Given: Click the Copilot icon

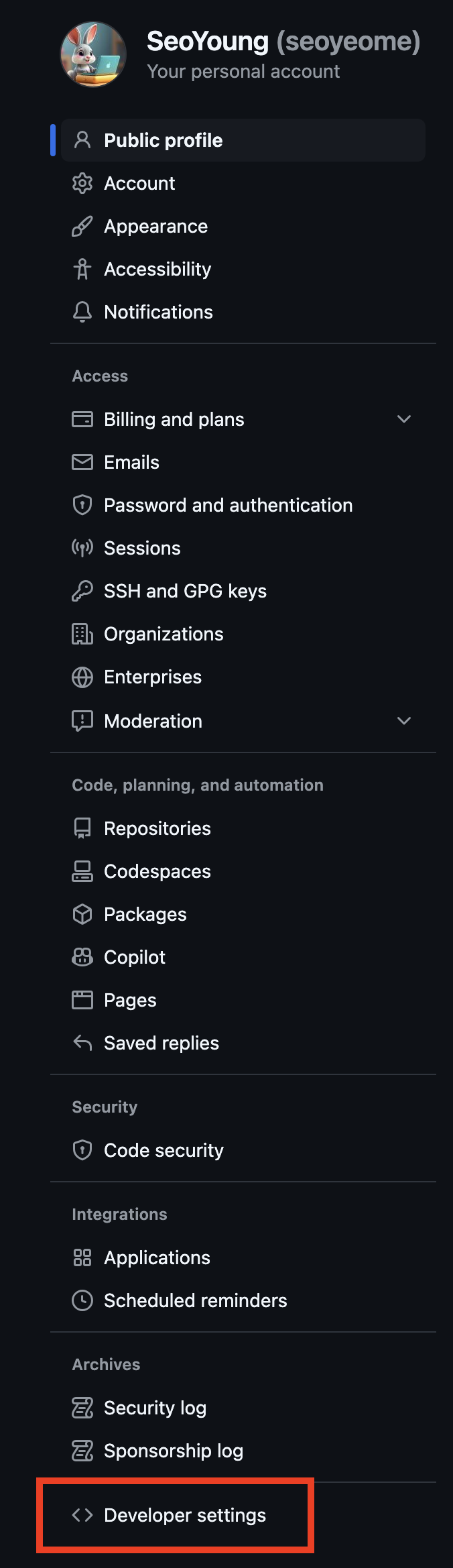Looking at the screenshot, I should click(x=82, y=957).
